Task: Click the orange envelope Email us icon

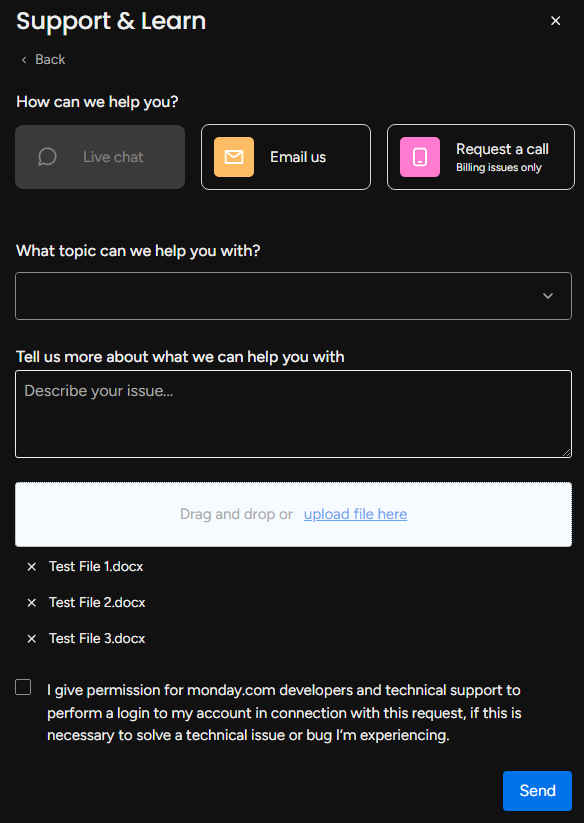Action: click(233, 157)
